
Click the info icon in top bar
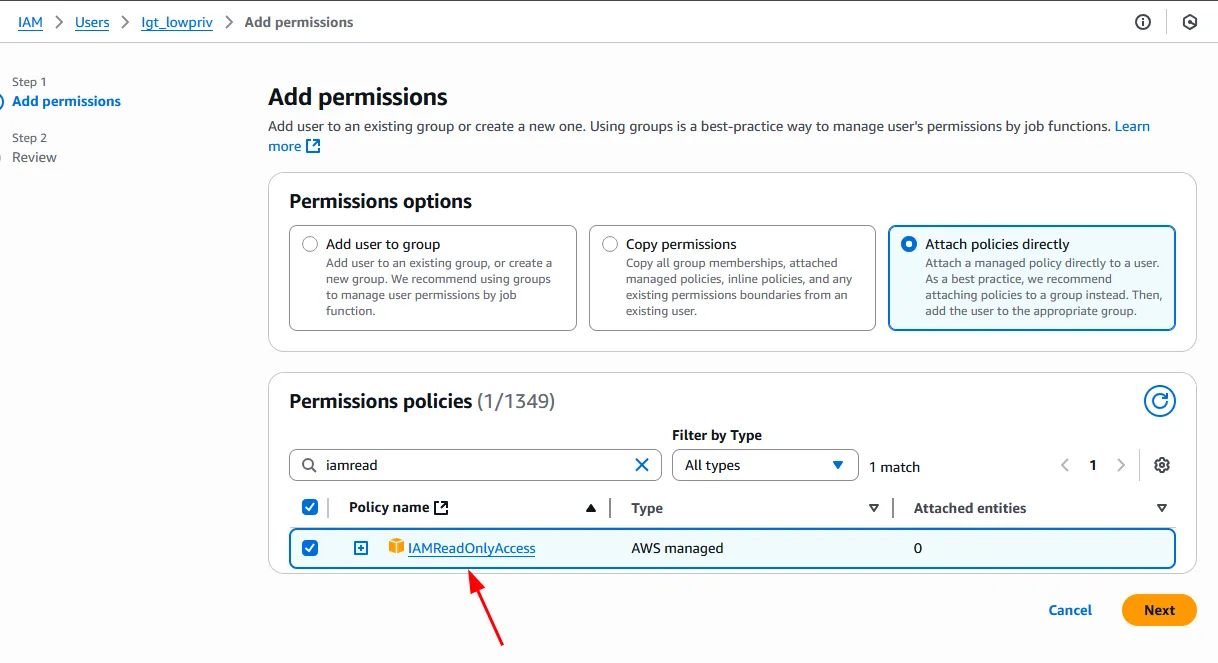(x=1143, y=22)
